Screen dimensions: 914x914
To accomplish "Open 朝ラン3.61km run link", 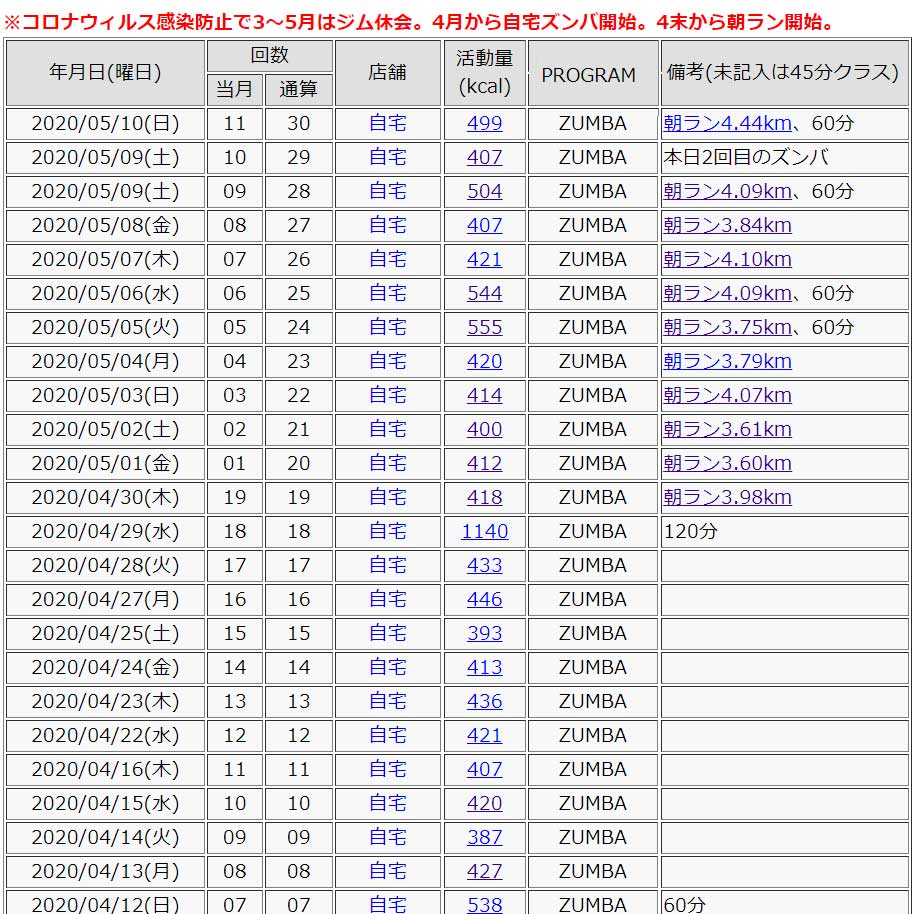I will pyautogui.click(x=727, y=430).
